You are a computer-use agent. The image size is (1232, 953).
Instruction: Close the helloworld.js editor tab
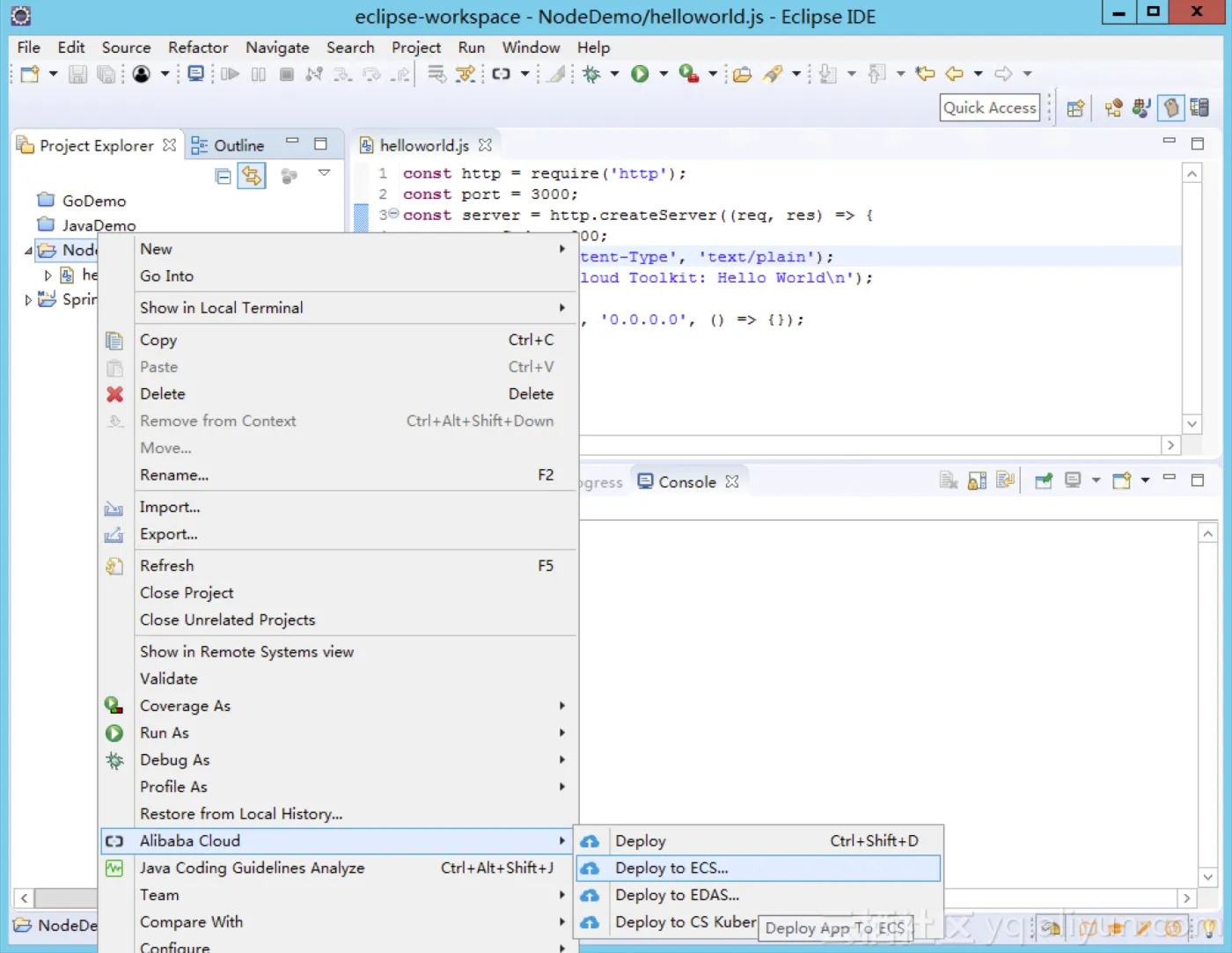click(x=485, y=144)
